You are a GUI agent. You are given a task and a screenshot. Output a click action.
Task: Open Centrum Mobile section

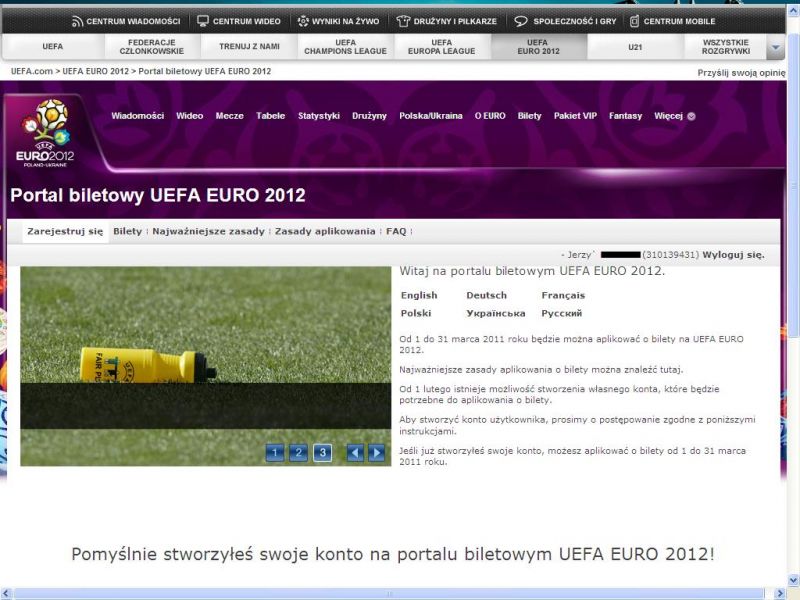coord(679,21)
